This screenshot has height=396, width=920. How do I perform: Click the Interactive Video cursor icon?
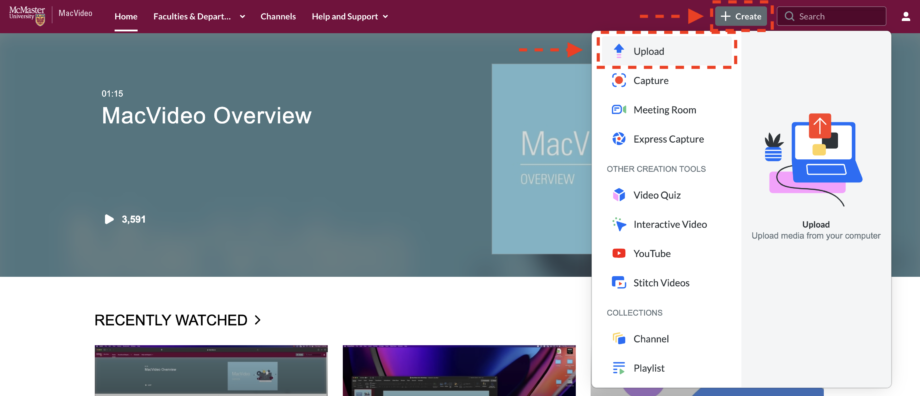click(618, 224)
